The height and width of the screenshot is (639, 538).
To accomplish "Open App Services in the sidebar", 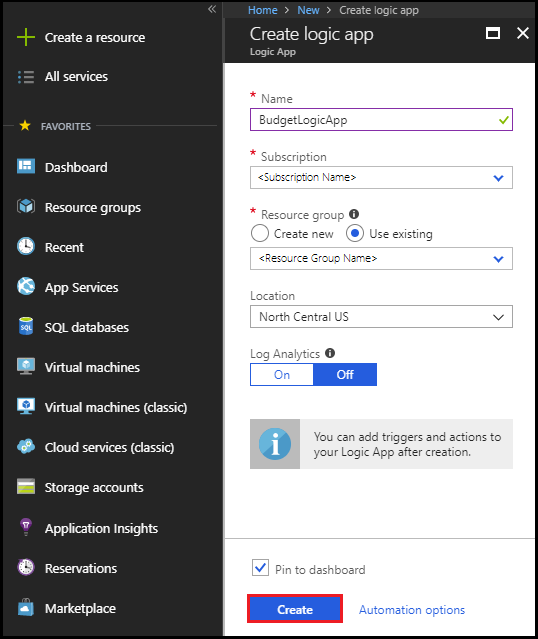I will point(82,288).
